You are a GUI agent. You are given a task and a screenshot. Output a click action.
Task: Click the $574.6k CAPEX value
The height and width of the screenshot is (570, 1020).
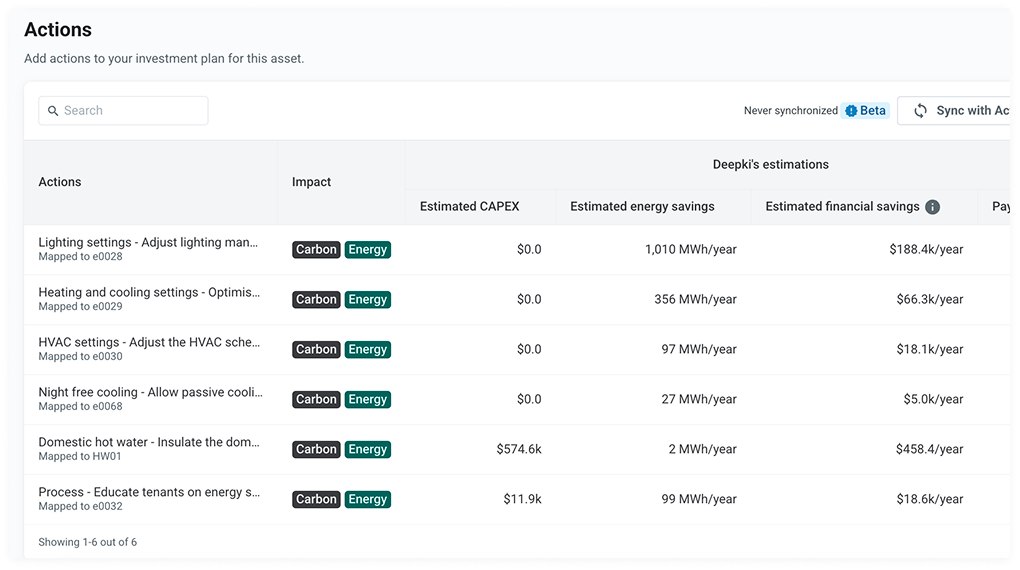click(519, 450)
